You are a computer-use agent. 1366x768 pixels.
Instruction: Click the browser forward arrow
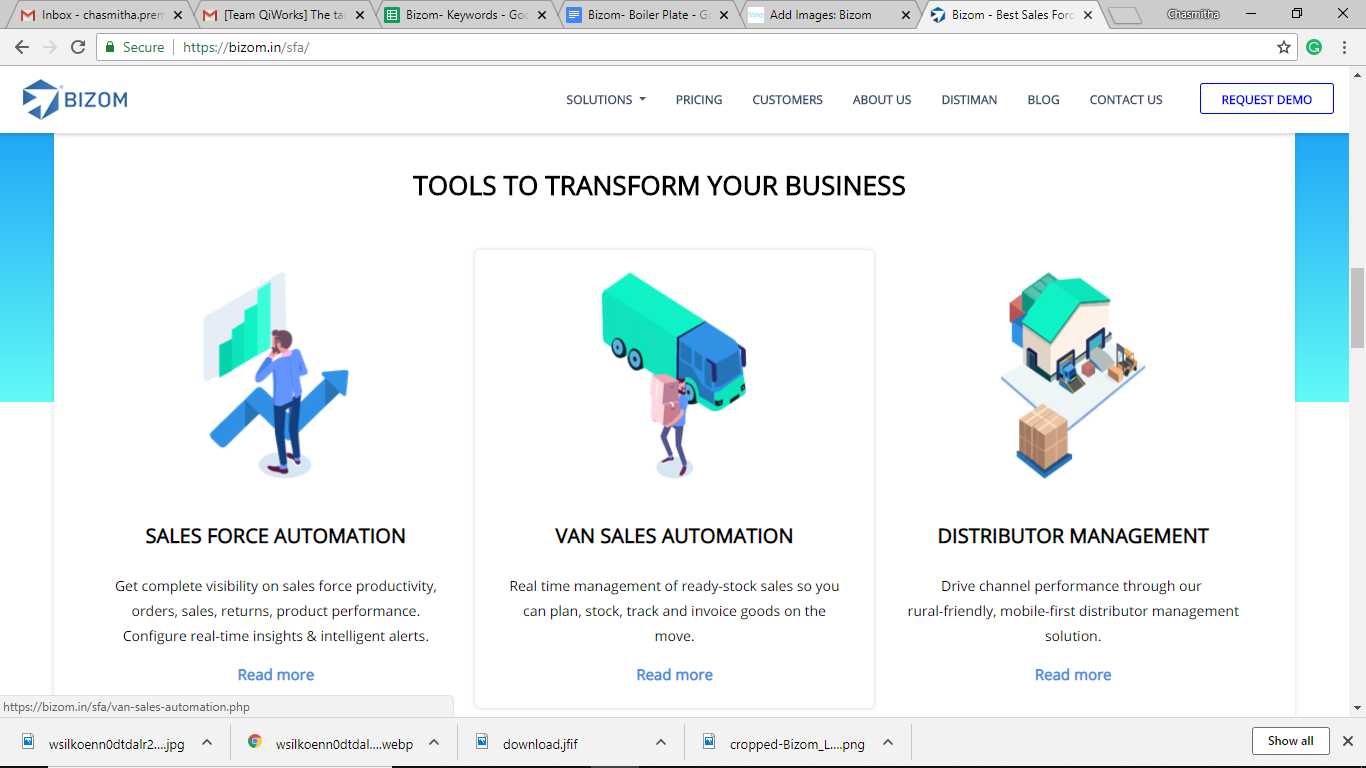click(50, 47)
